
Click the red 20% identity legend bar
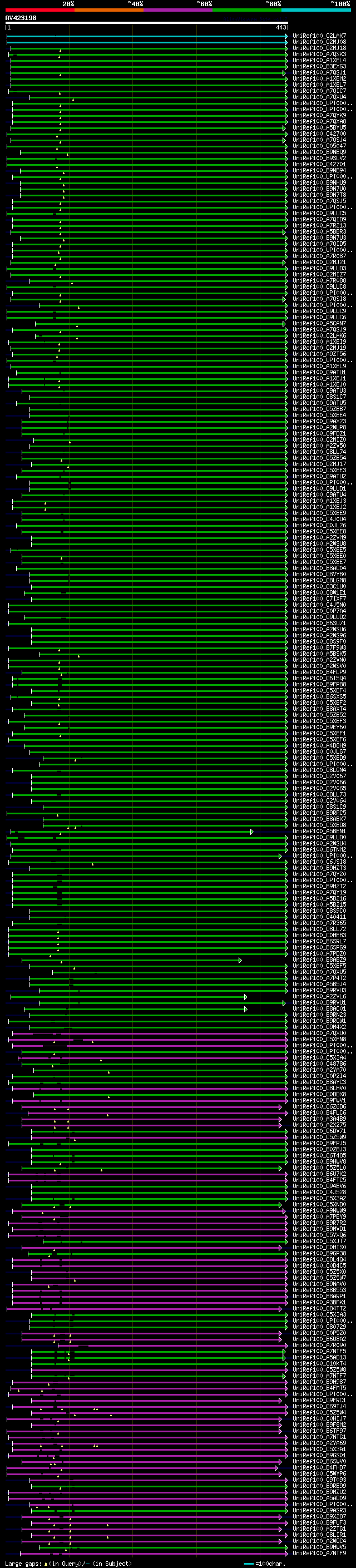tap(40, 10)
